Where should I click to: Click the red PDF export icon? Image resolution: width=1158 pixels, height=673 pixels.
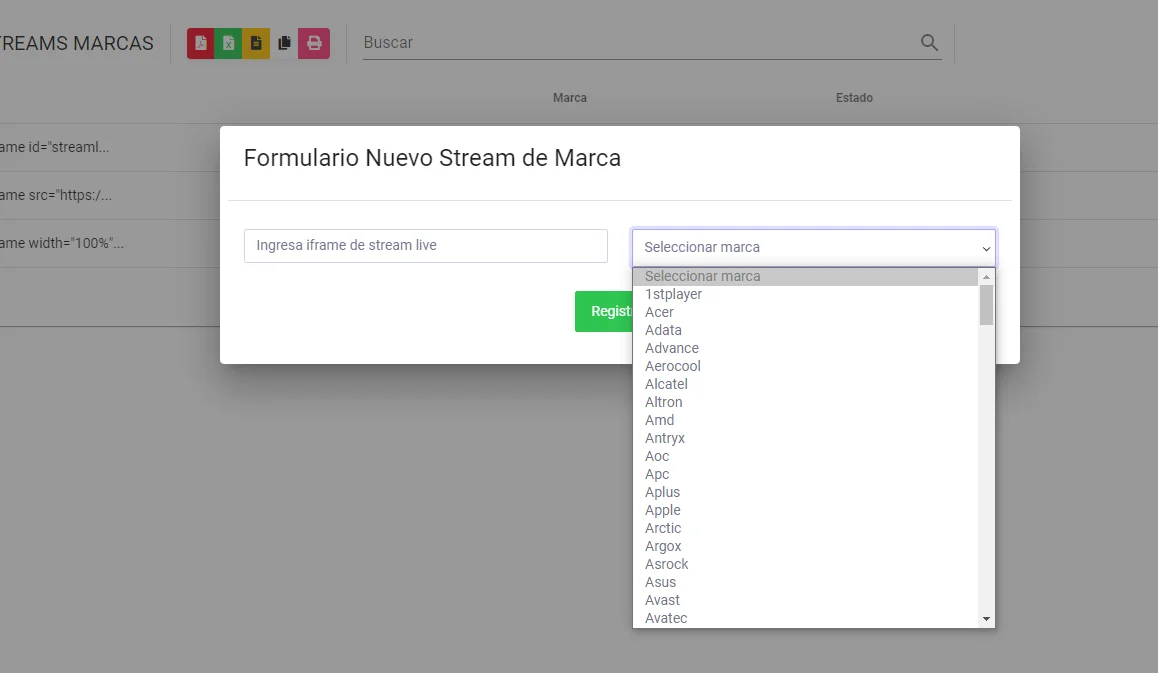pyautogui.click(x=201, y=43)
